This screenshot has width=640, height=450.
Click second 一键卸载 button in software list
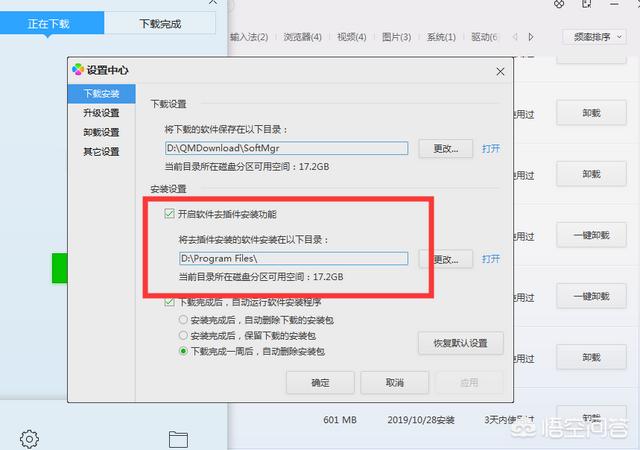pos(591,296)
